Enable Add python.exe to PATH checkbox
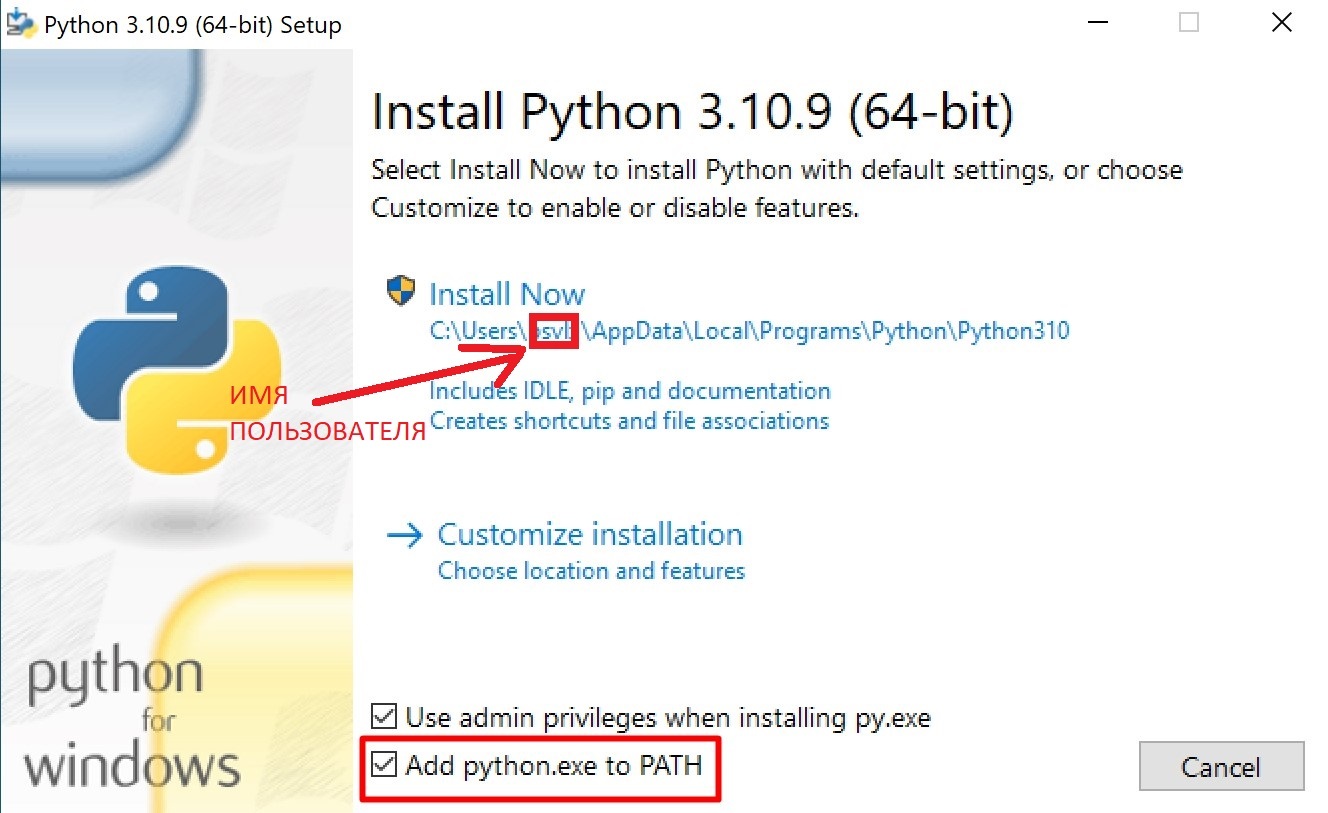The height and width of the screenshot is (813, 1328). click(383, 766)
